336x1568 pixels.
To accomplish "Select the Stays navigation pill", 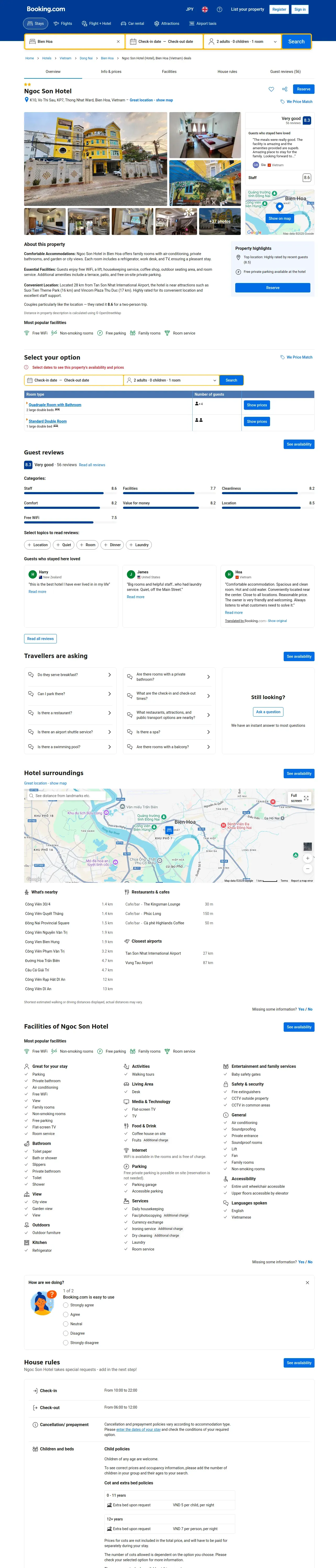I will point(35,24).
